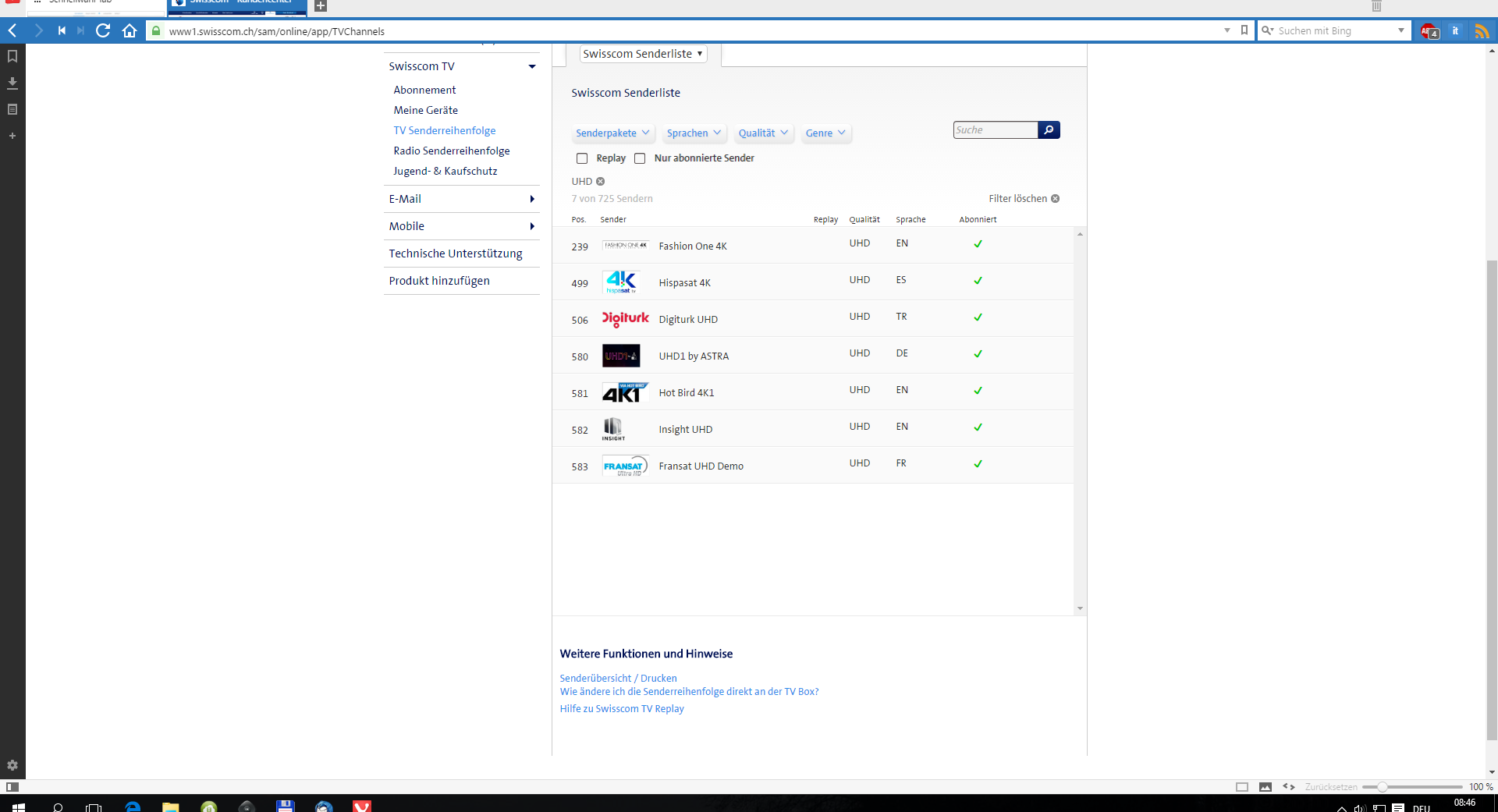Click the ad blocker extension icon
Image resolution: width=1498 pixels, height=812 pixels.
(x=1429, y=31)
